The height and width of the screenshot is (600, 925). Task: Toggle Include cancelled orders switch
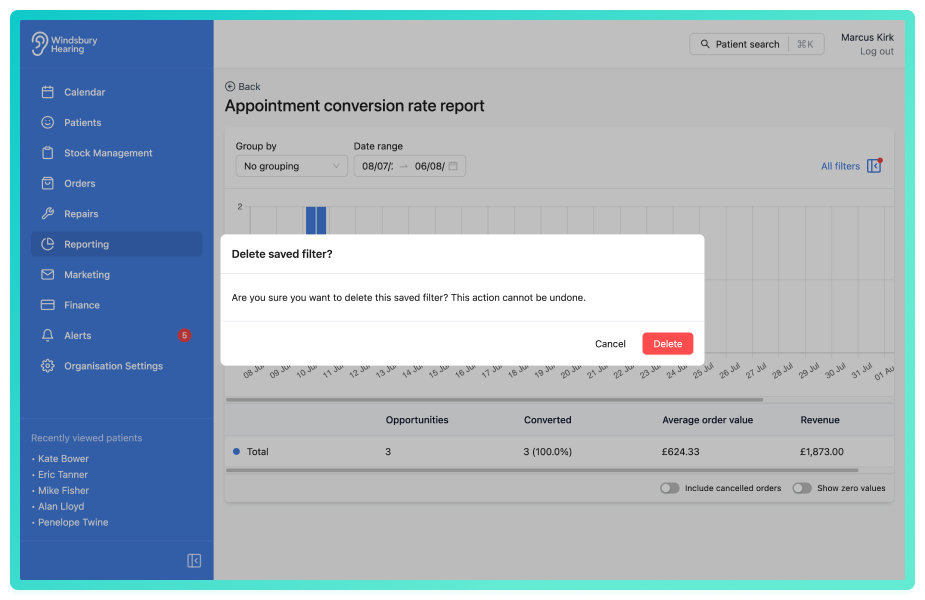pyautogui.click(x=670, y=488)
